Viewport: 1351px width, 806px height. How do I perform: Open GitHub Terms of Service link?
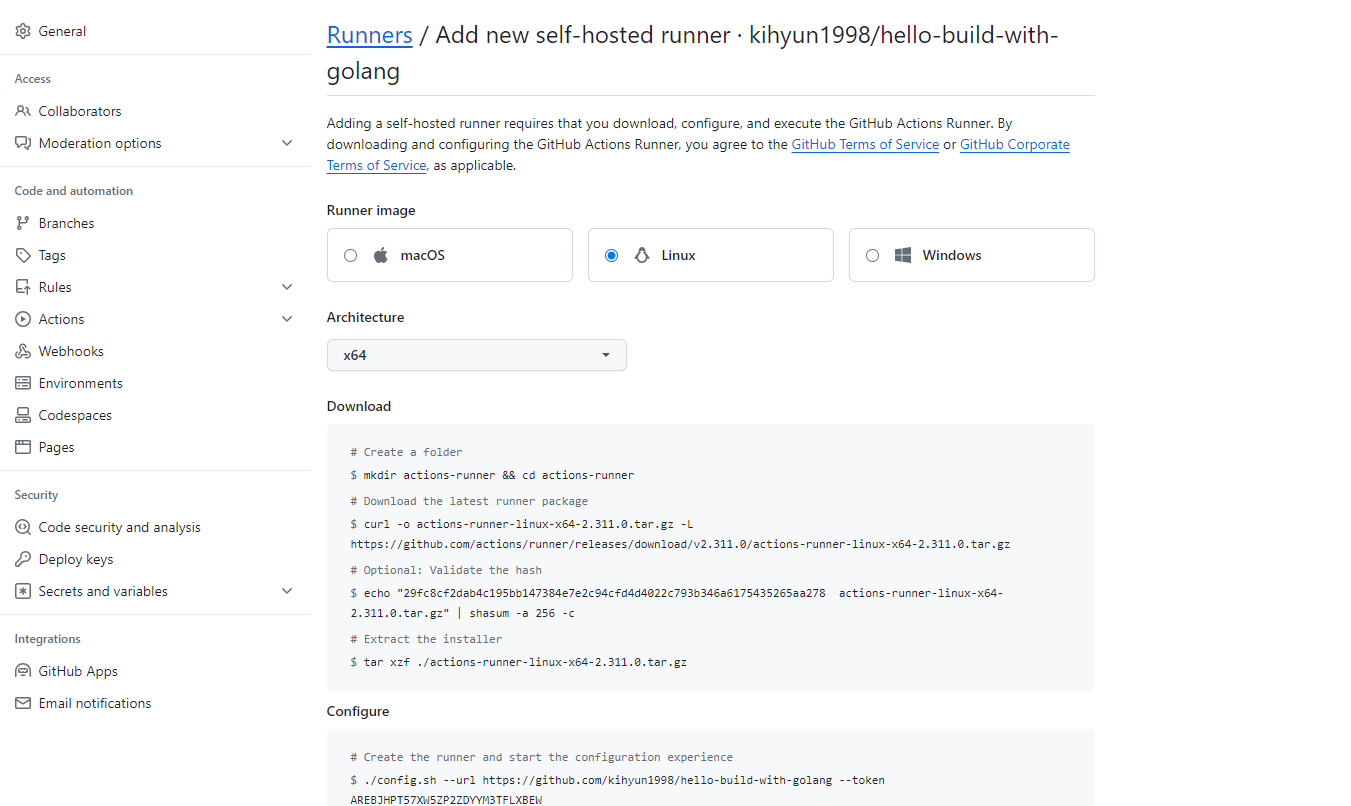tap(865, 144)
